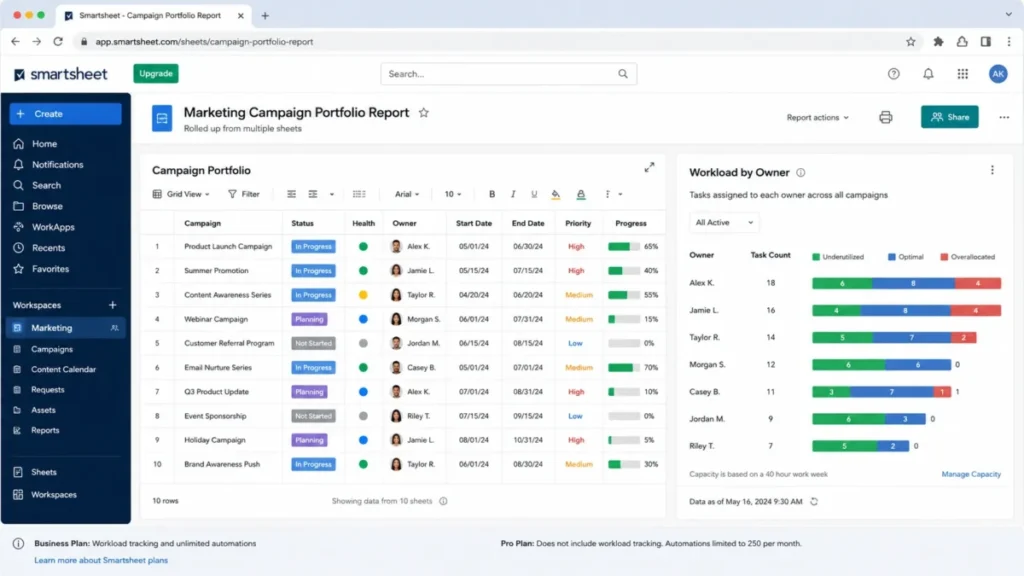Image resolution: width=1024 pixels, height=576 pixels.
Task: Open the AK account avatar
Action: point(998,74)
